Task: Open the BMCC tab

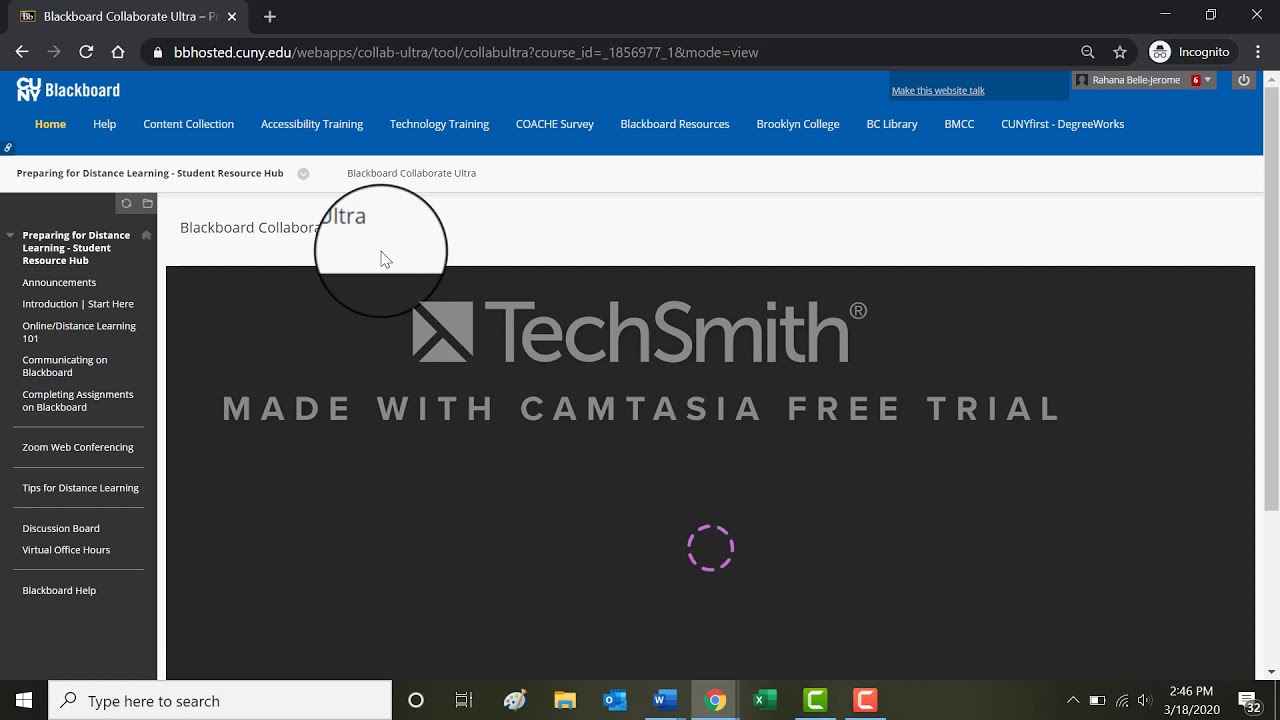Action: pos(959,124)
